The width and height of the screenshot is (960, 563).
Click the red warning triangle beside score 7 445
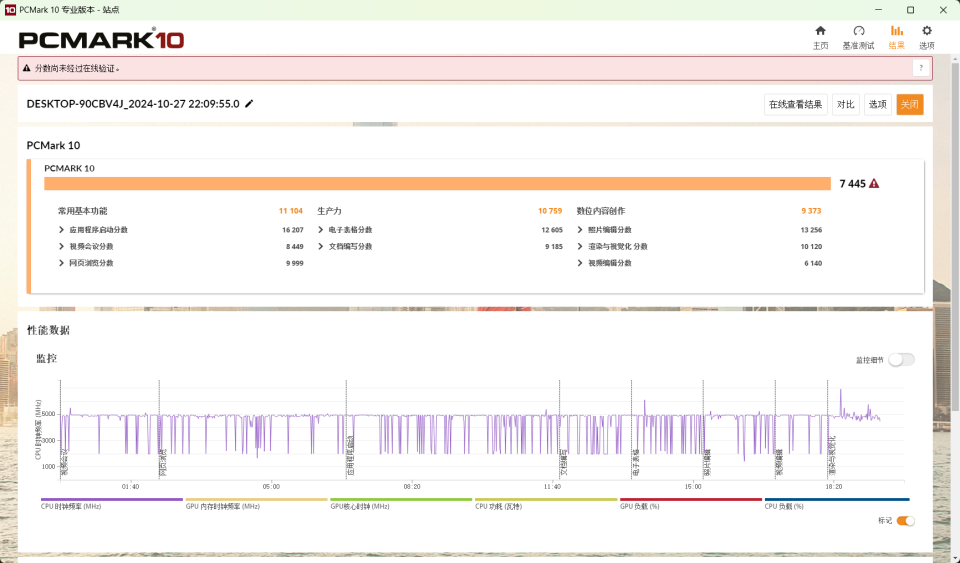(x=874, y=184)
